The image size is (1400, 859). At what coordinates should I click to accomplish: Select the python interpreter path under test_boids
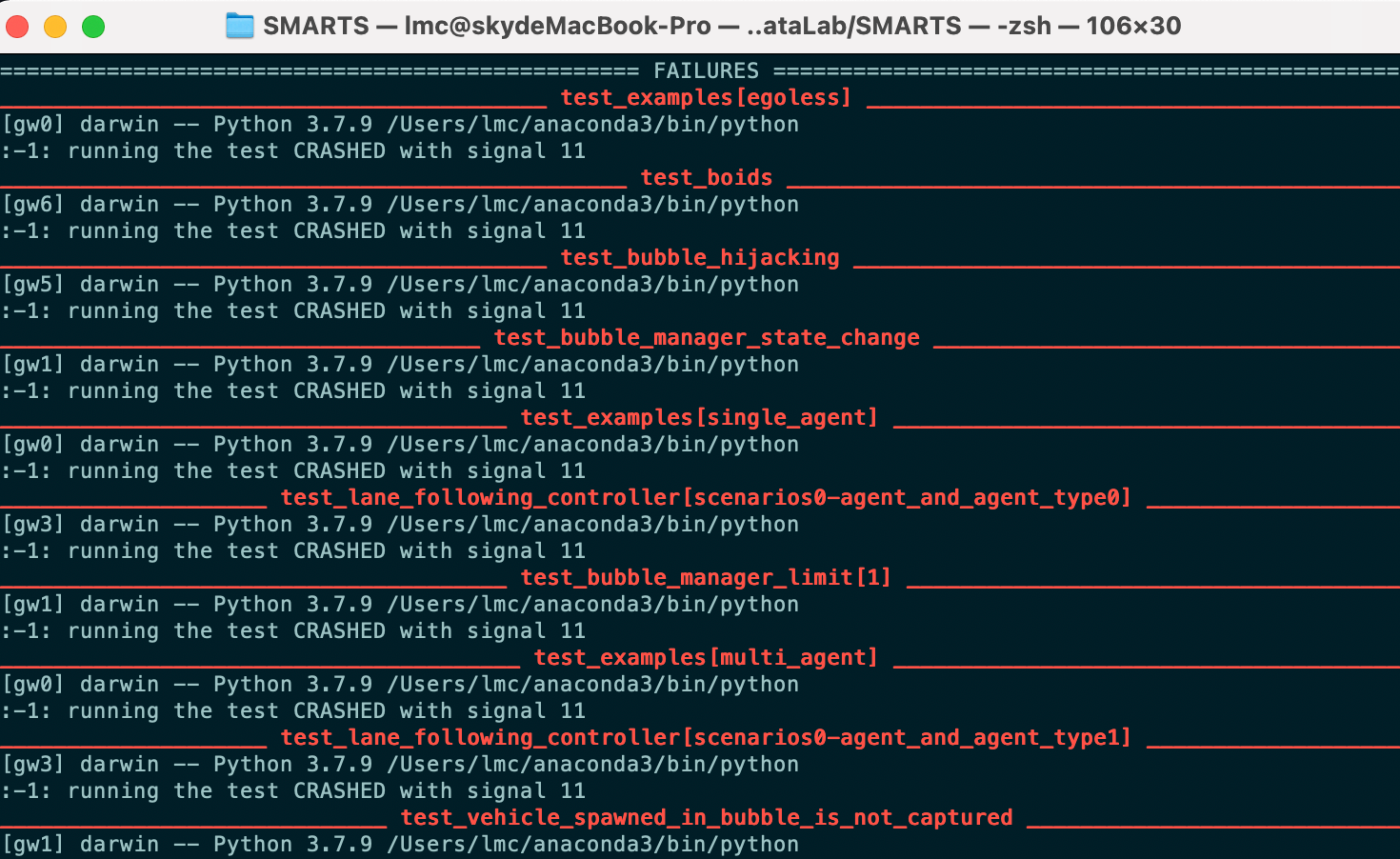click(x=592, y=204)
